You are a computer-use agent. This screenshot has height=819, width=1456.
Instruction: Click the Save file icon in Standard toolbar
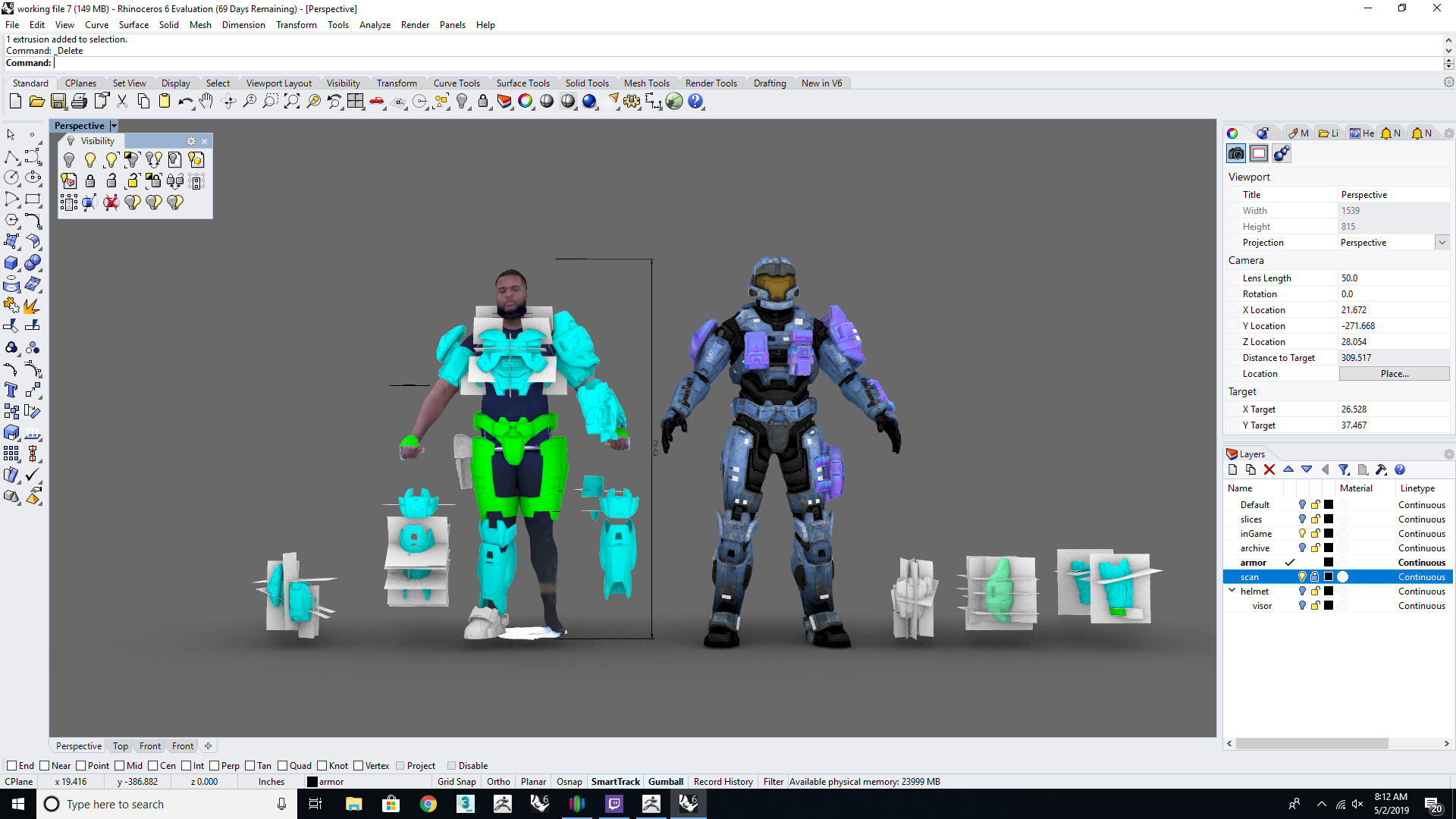coord(58,102)
